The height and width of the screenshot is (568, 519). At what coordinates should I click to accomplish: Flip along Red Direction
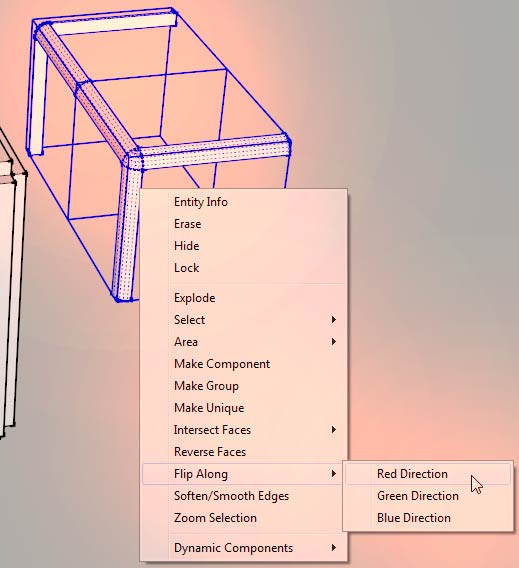[x=428, y=474]
